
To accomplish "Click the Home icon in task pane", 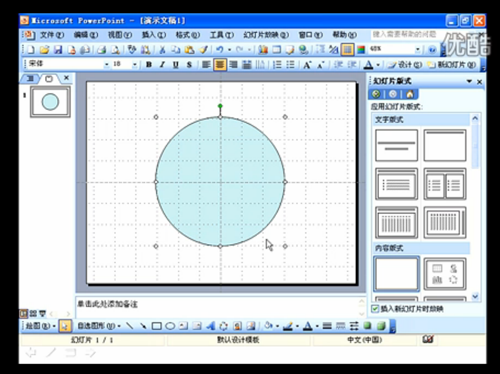I will pyautogui.click(x=410, y=94).
